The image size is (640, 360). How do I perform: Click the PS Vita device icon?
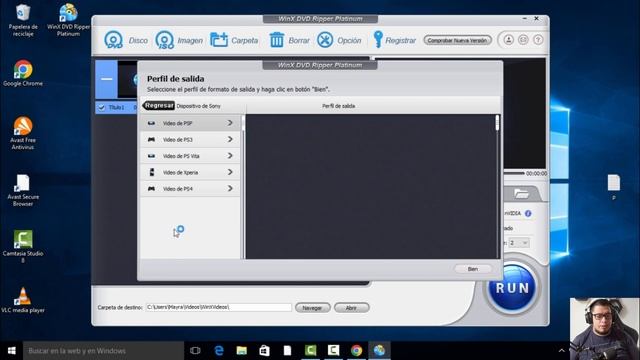[x=151, y=156]
